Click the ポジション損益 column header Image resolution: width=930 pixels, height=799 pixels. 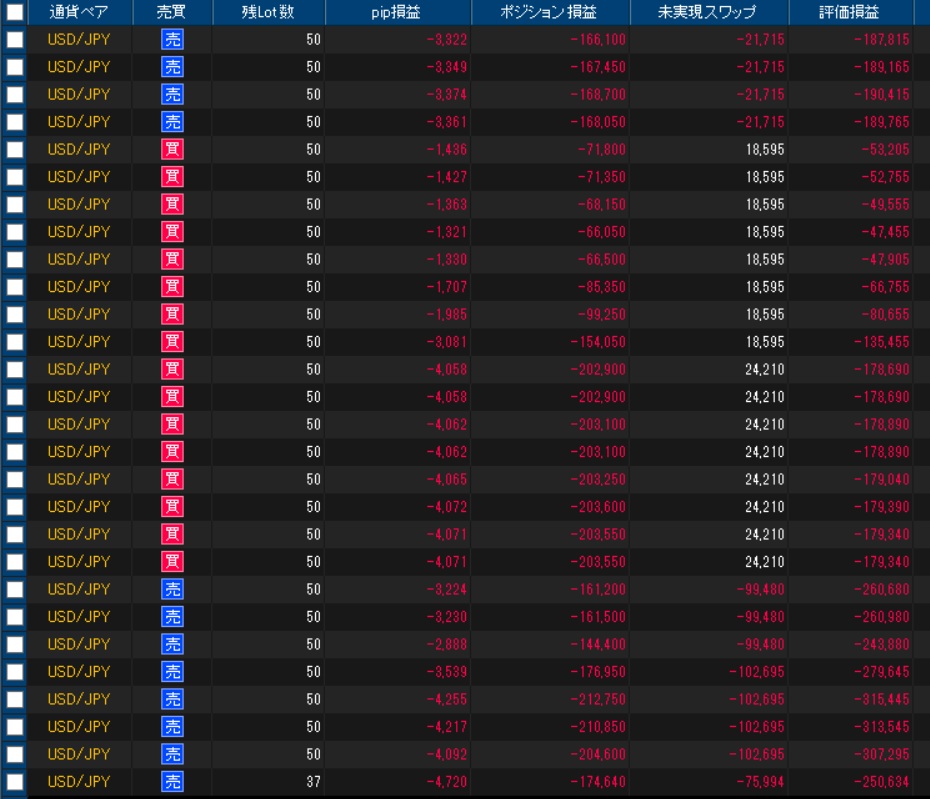[550, 12]
